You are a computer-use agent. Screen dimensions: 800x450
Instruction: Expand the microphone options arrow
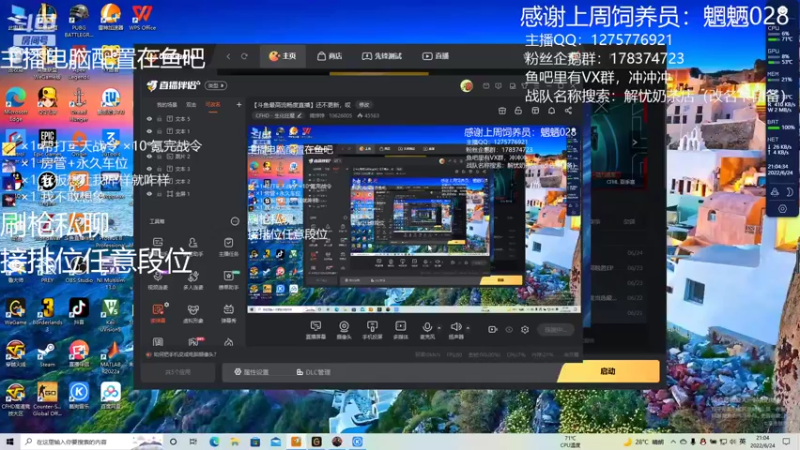pyautogui.click(x=439, y=328)
